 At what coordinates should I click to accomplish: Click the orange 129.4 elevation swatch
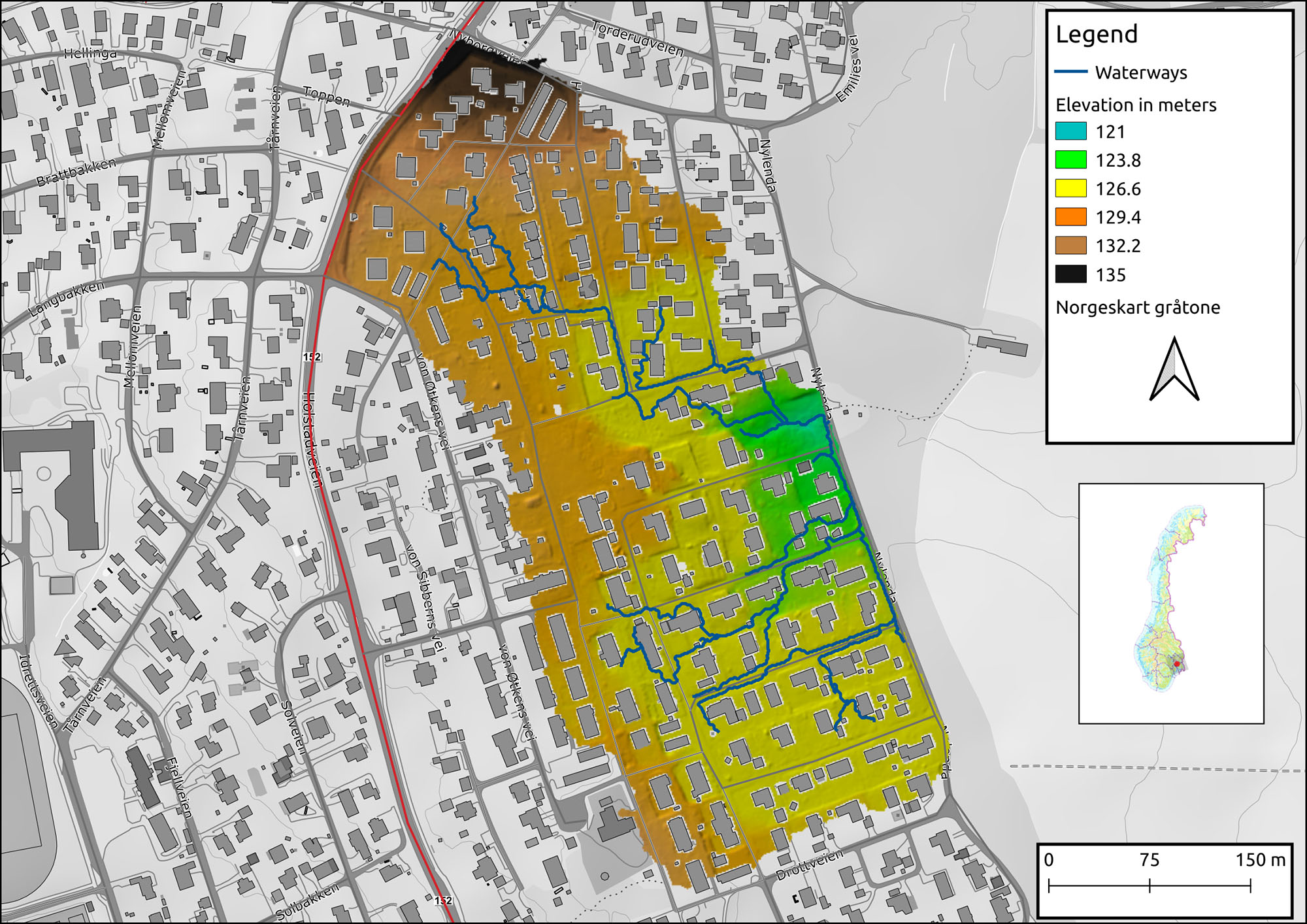tap(1070, 217)
